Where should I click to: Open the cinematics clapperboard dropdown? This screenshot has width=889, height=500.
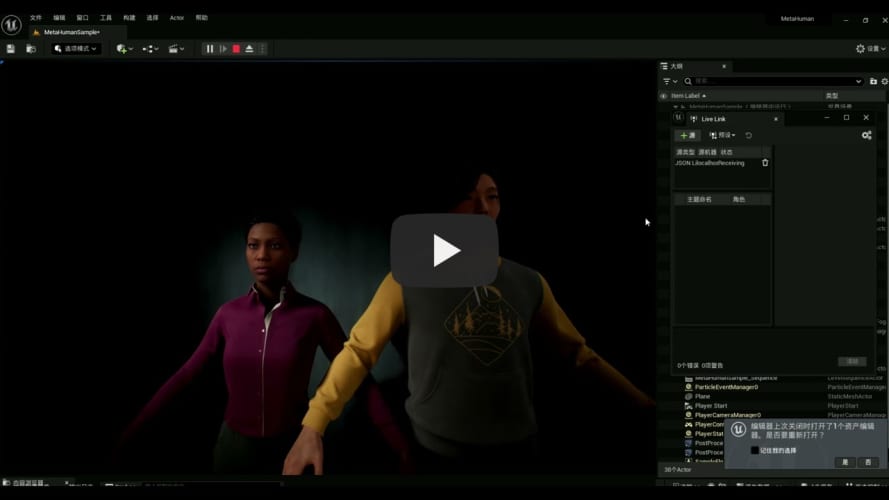(x=176, y=49)
